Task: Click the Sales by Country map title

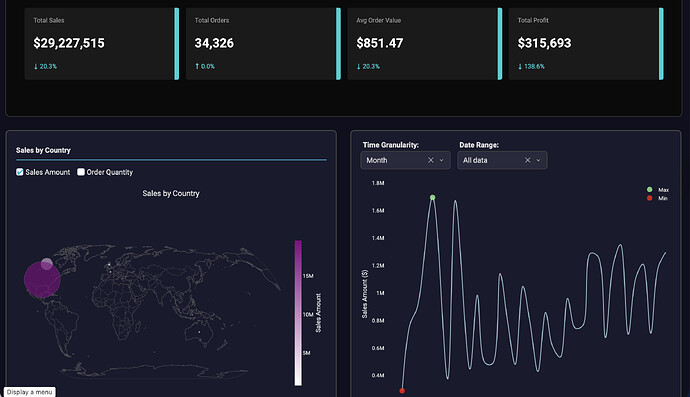Action: [x=171, y=193]
